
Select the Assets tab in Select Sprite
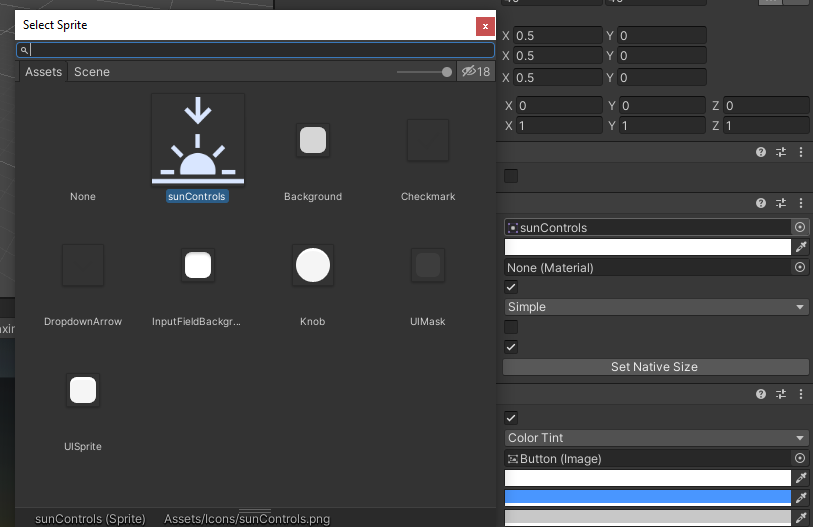(x=43, y=72)
